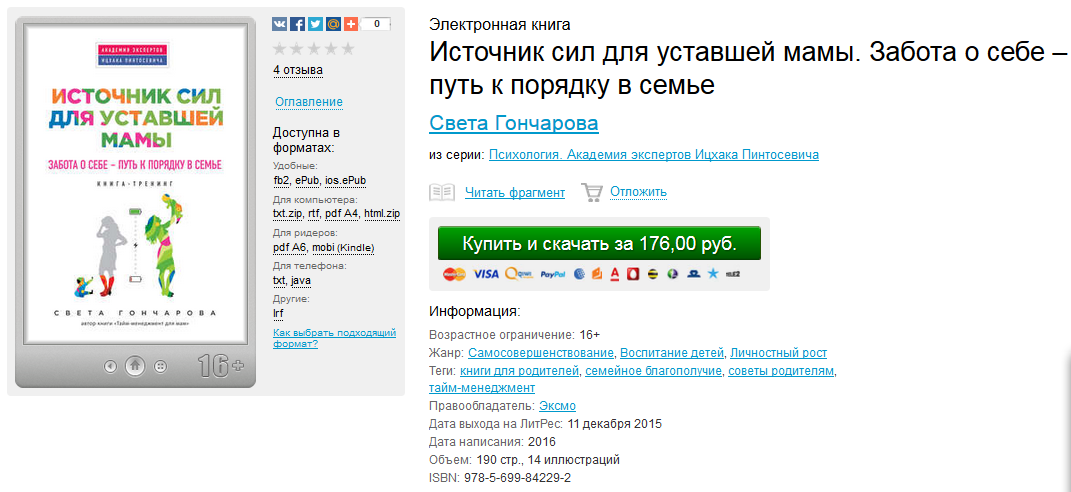This screenshot has height=492, width=1071.
Task: Select Alfa-Bank red A icon
Action: pos(615,274)
